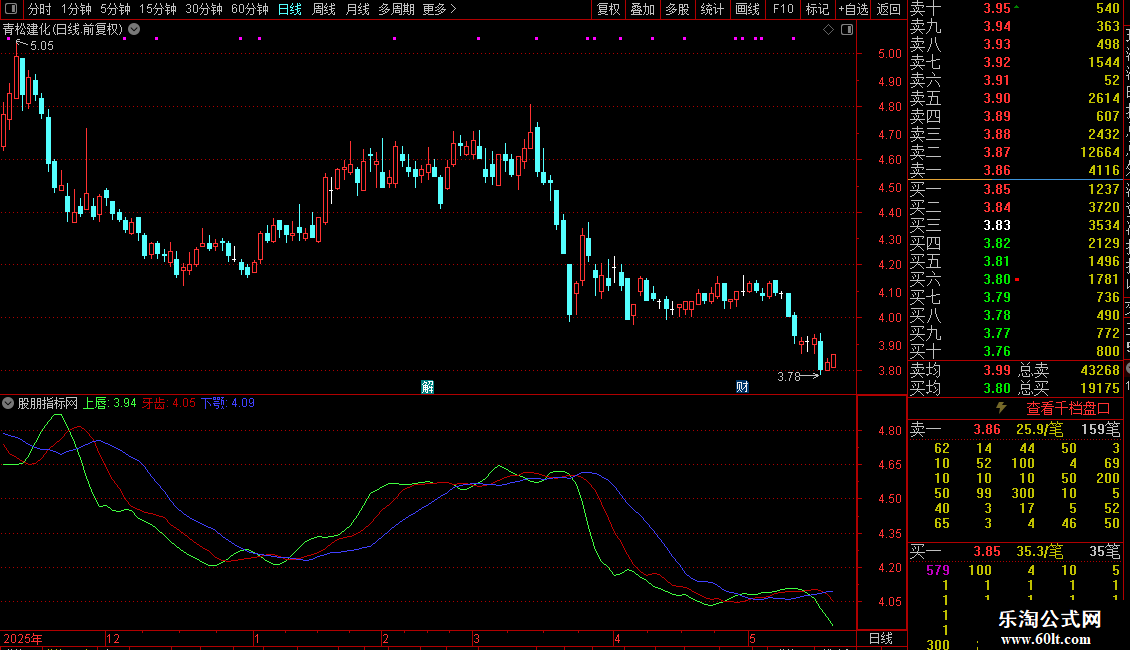This screenshot has width=1130, height=650.
Task: Click the 5.05 high price label
Action: [x=42, y=45]
